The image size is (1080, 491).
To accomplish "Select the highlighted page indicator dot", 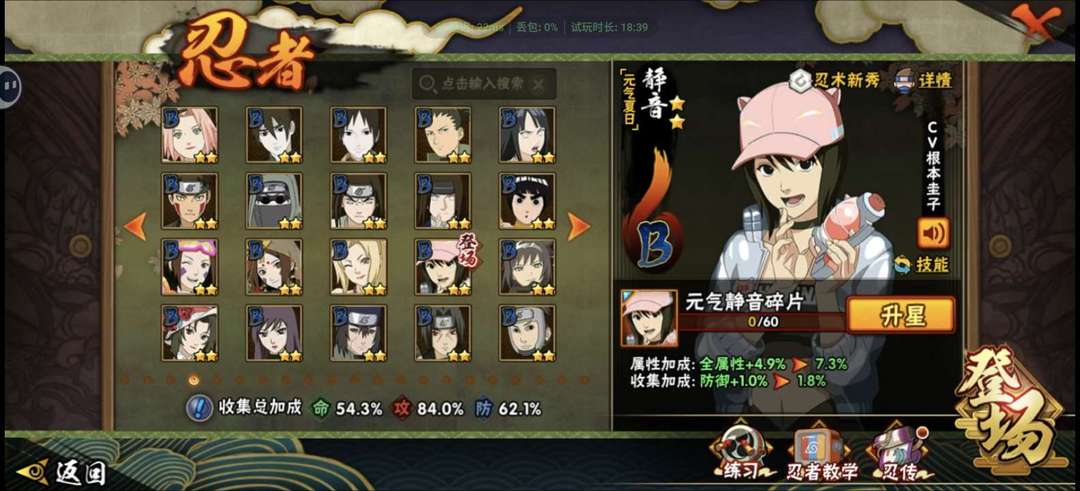I will pyautogui.click(x=194, y=379).
